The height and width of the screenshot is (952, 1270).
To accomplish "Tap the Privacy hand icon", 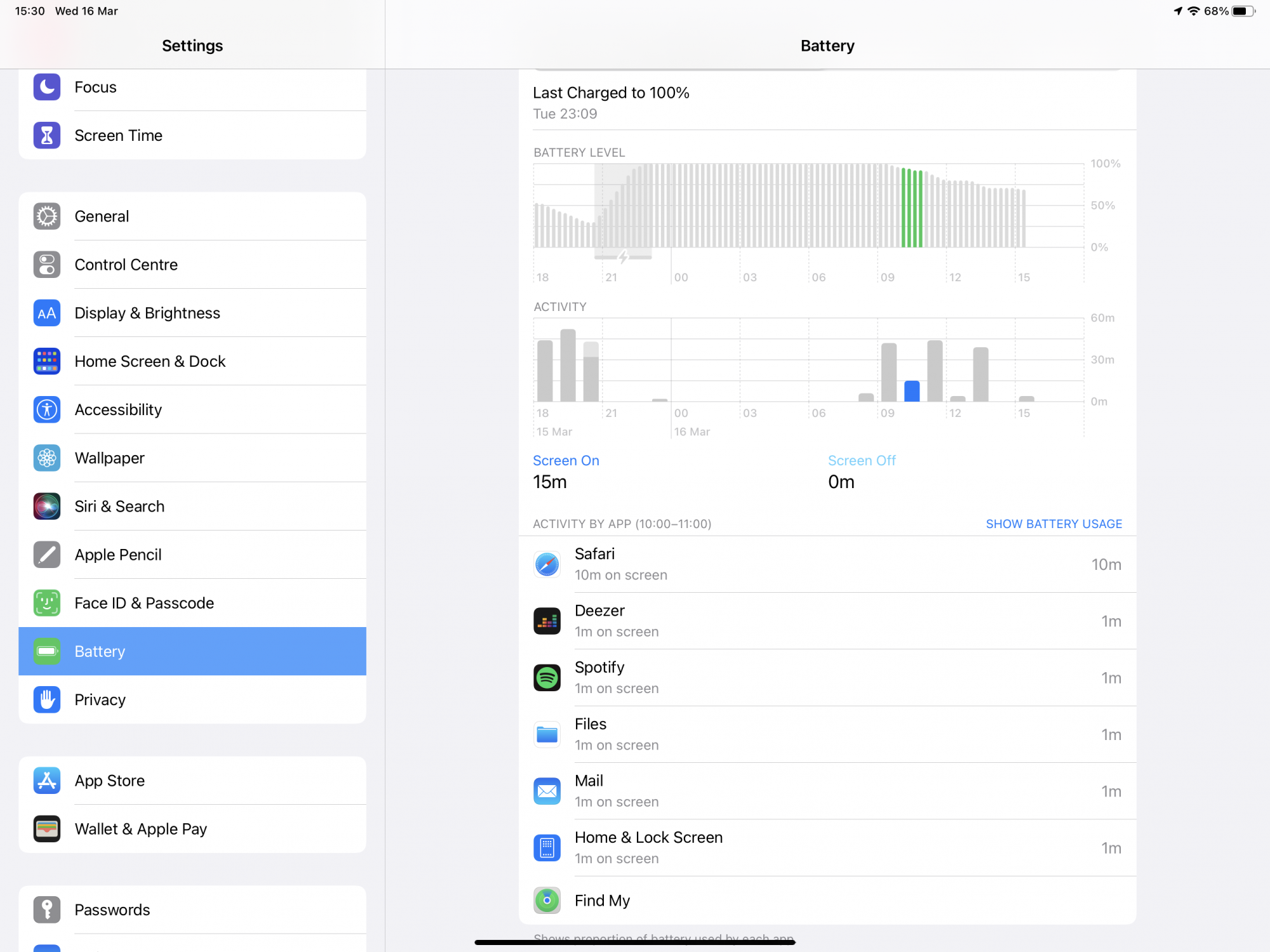I will (47, 699).
